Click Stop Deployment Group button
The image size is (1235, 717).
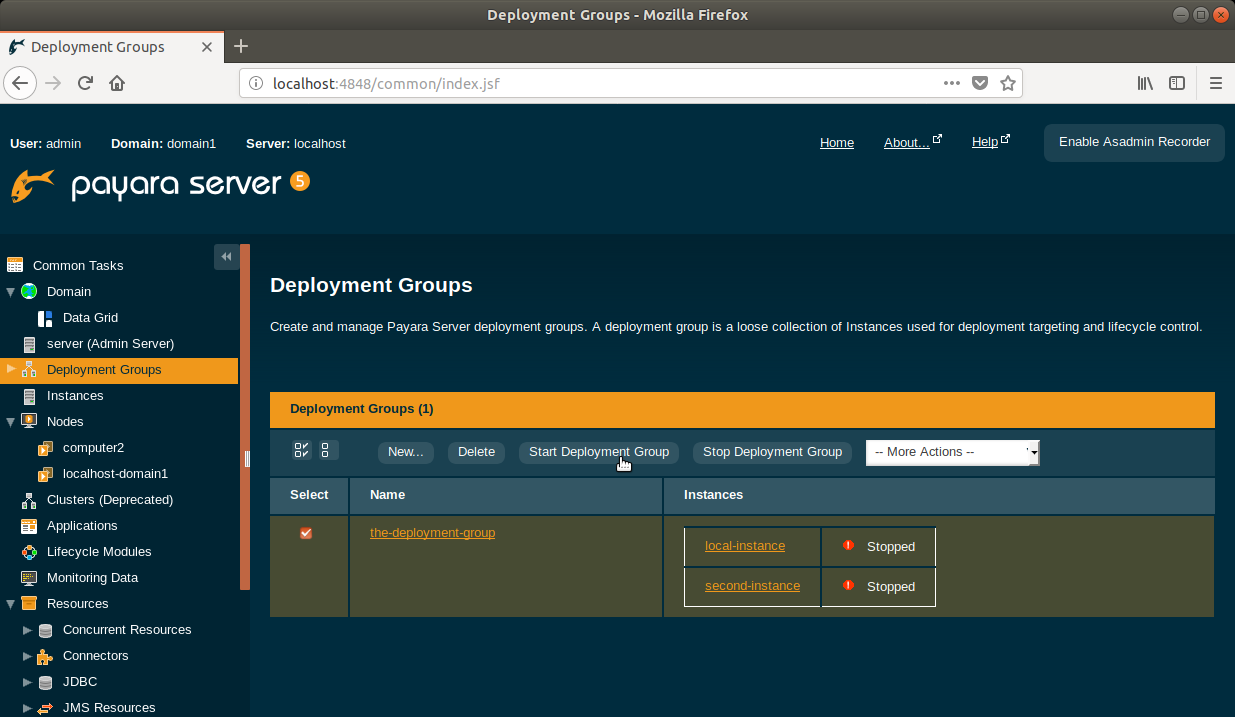click(x=773, y=452)
